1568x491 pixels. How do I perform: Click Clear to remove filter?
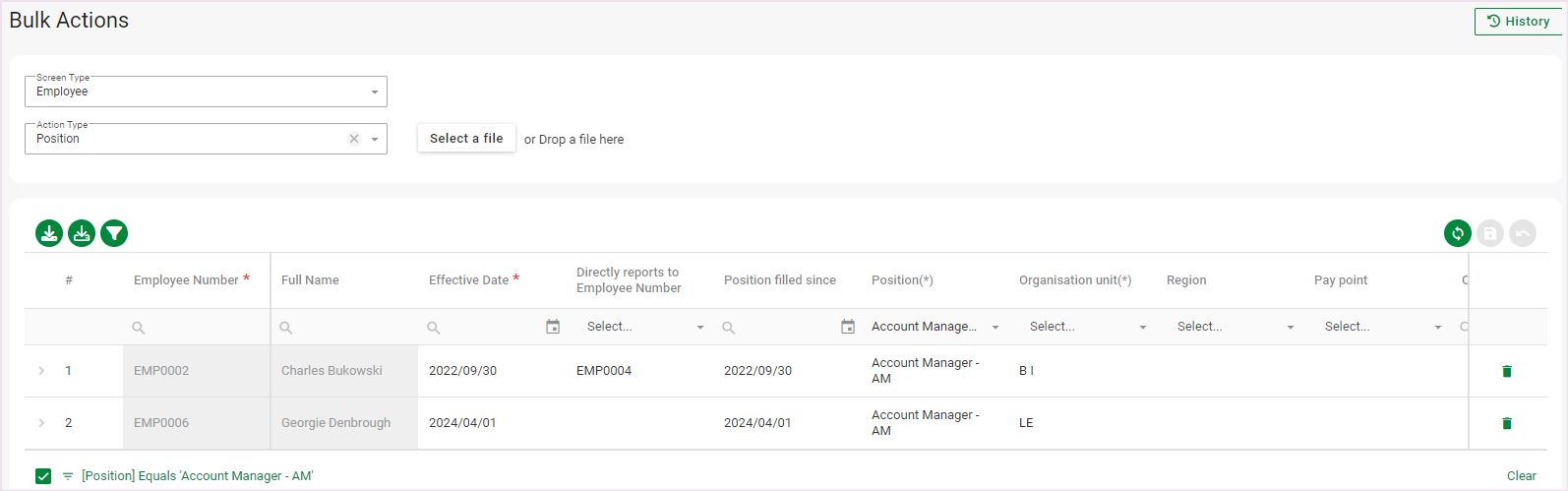tap(1521, 476)
